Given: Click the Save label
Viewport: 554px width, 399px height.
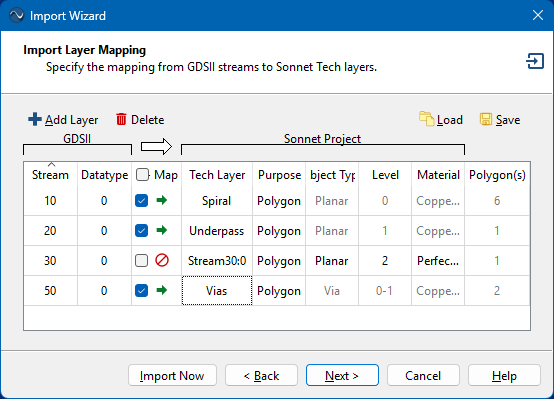Looking at the screenshot, I should pyautogui.click(x=508, y=120).
